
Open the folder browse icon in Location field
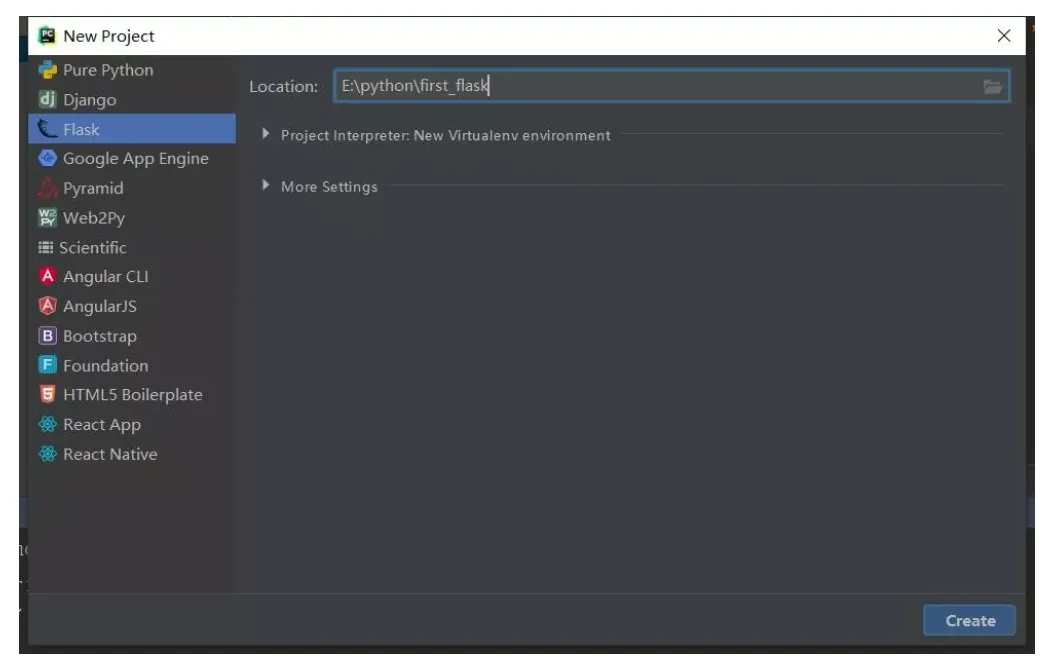(993, 86)
